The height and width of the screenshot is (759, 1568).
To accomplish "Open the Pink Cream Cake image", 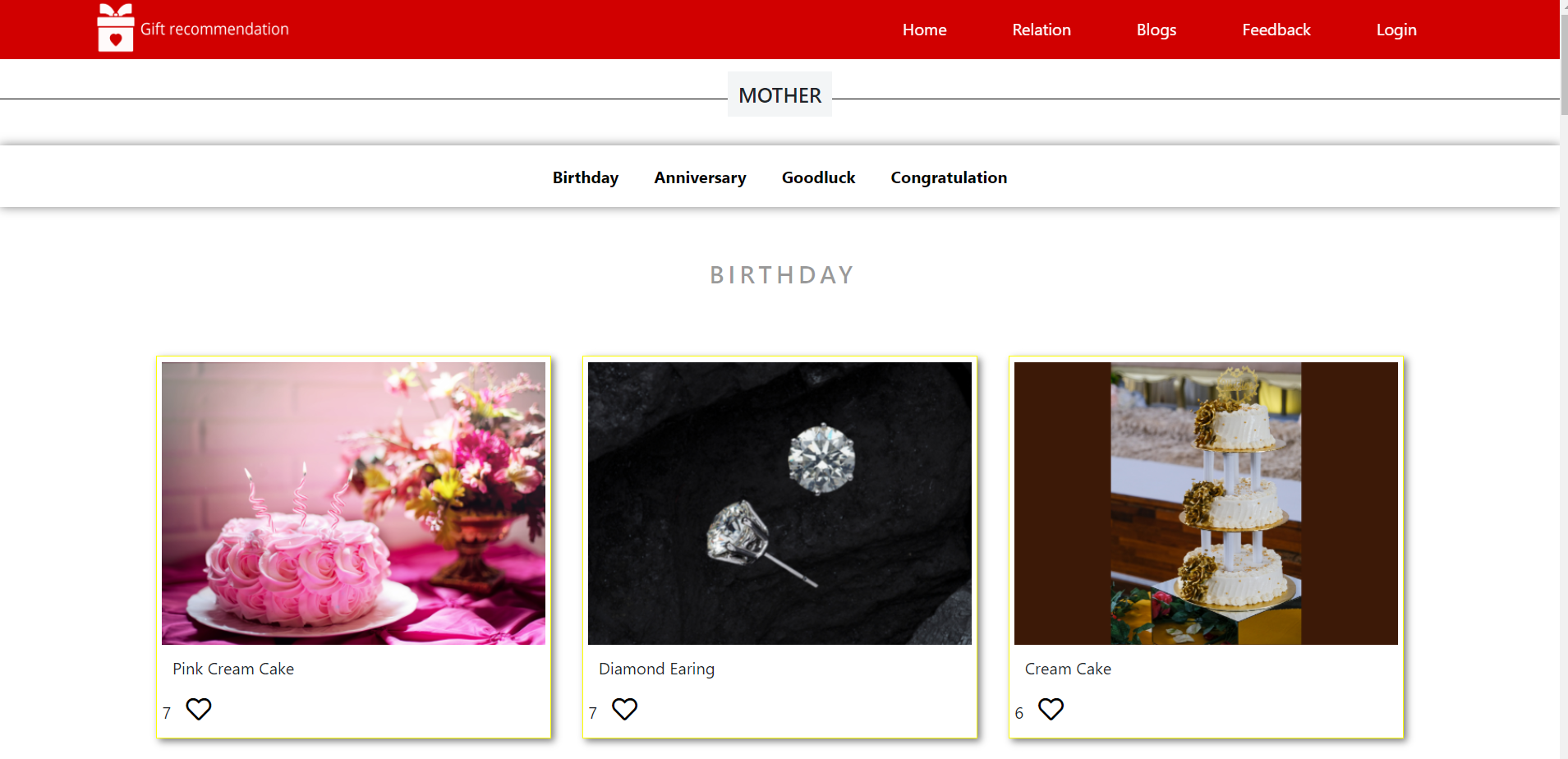I will pyautogui.click(x=353, y=504).
